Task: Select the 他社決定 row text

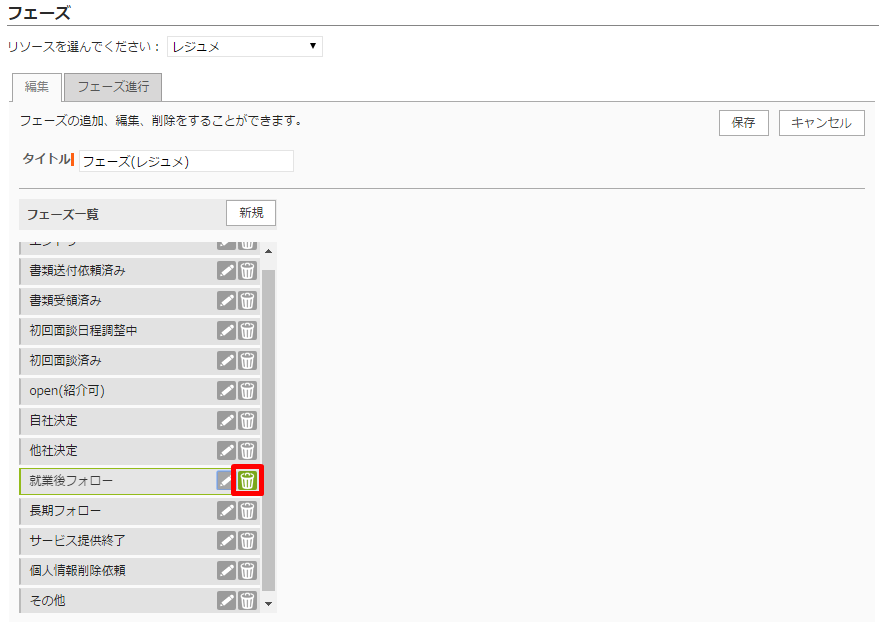Action: pos(53,451)
